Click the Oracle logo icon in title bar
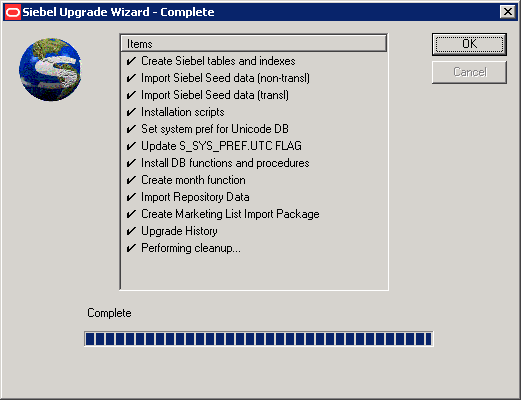This screenshot has height=400, width=521. click(x=13, y=12)
